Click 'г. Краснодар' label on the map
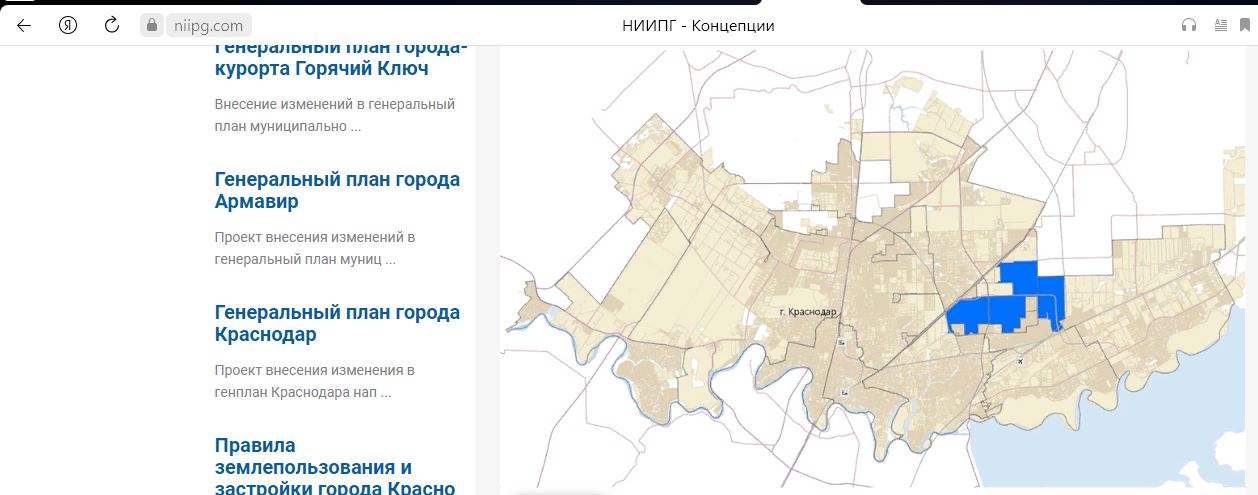This screenshot has width=1258, height=495. tap(807, 312)
